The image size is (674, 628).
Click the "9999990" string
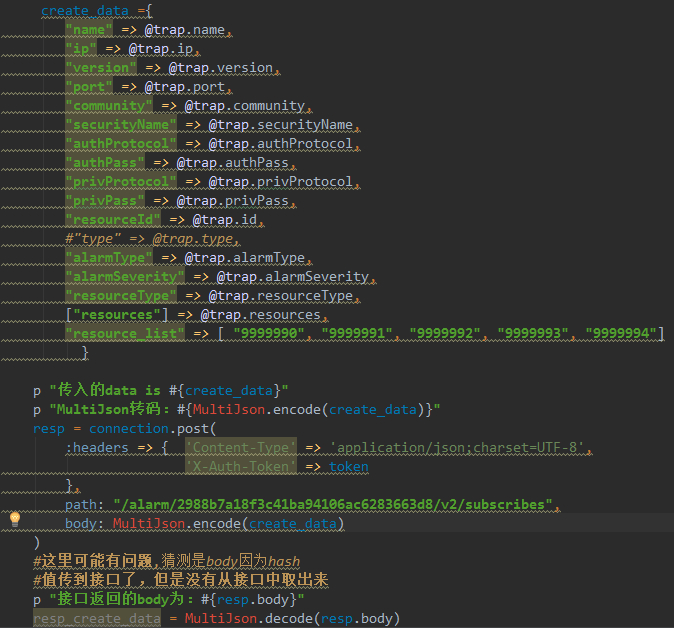click(x=269, y=334)
